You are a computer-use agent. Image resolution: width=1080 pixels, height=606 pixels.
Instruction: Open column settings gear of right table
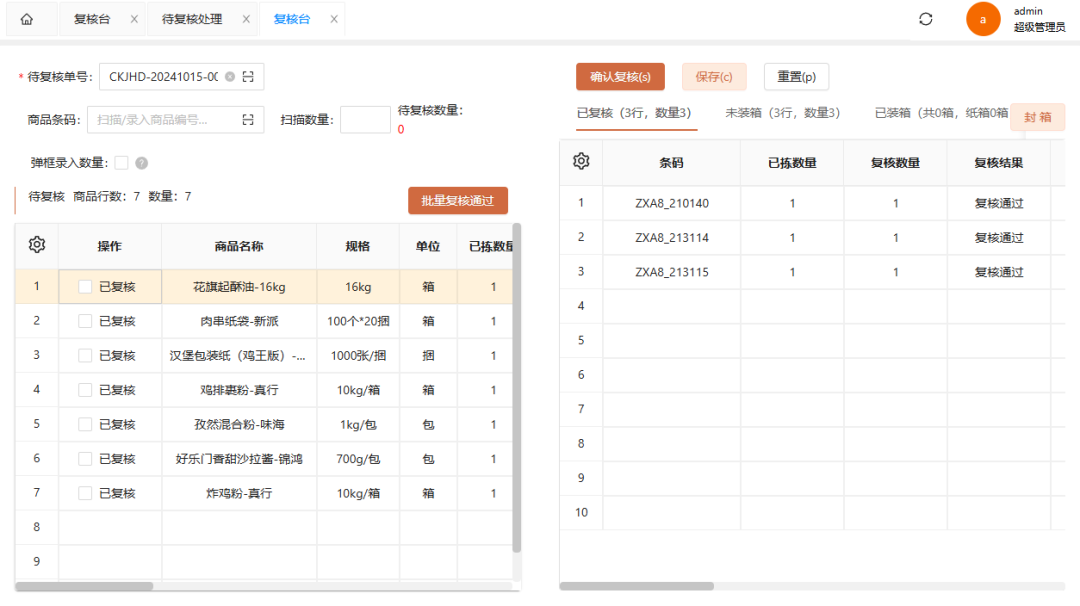click(x=581, y=162)
